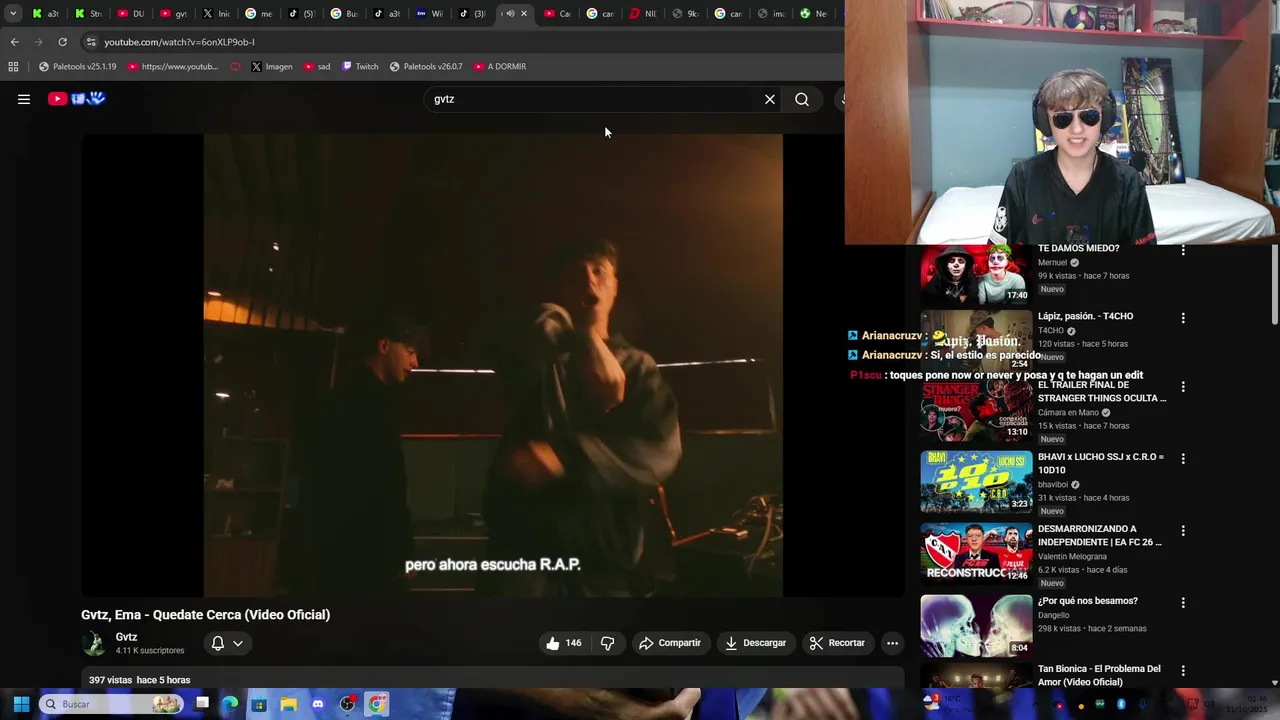
Task: Open more actions ellipsis under the video
Action: click(892, 643)
